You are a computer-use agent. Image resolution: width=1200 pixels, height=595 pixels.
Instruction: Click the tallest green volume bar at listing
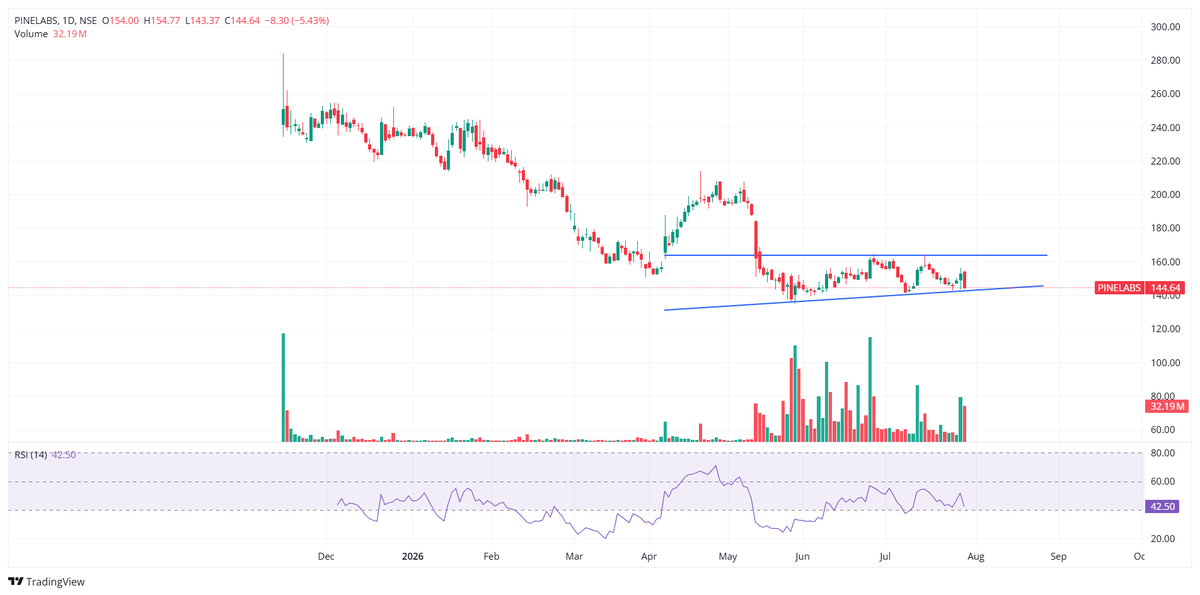coord(283,387)
